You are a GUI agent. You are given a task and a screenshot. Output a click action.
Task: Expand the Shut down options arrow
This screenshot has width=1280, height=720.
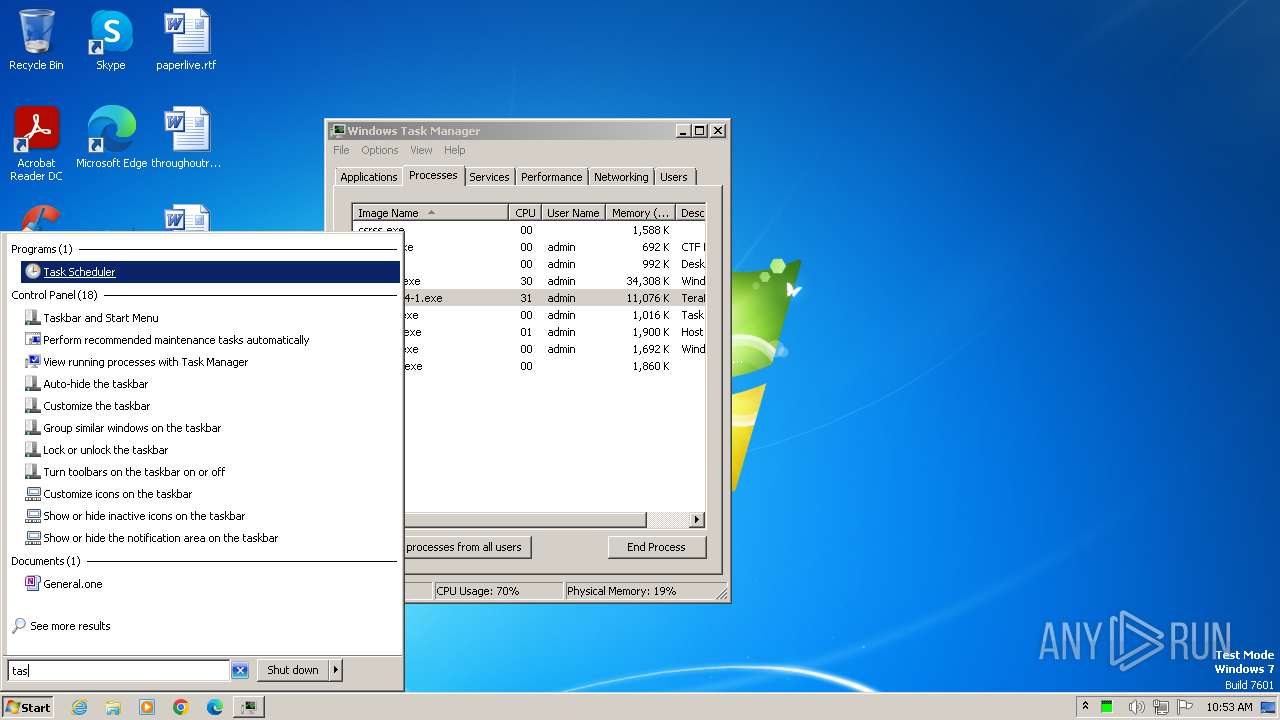click(336, 670)
